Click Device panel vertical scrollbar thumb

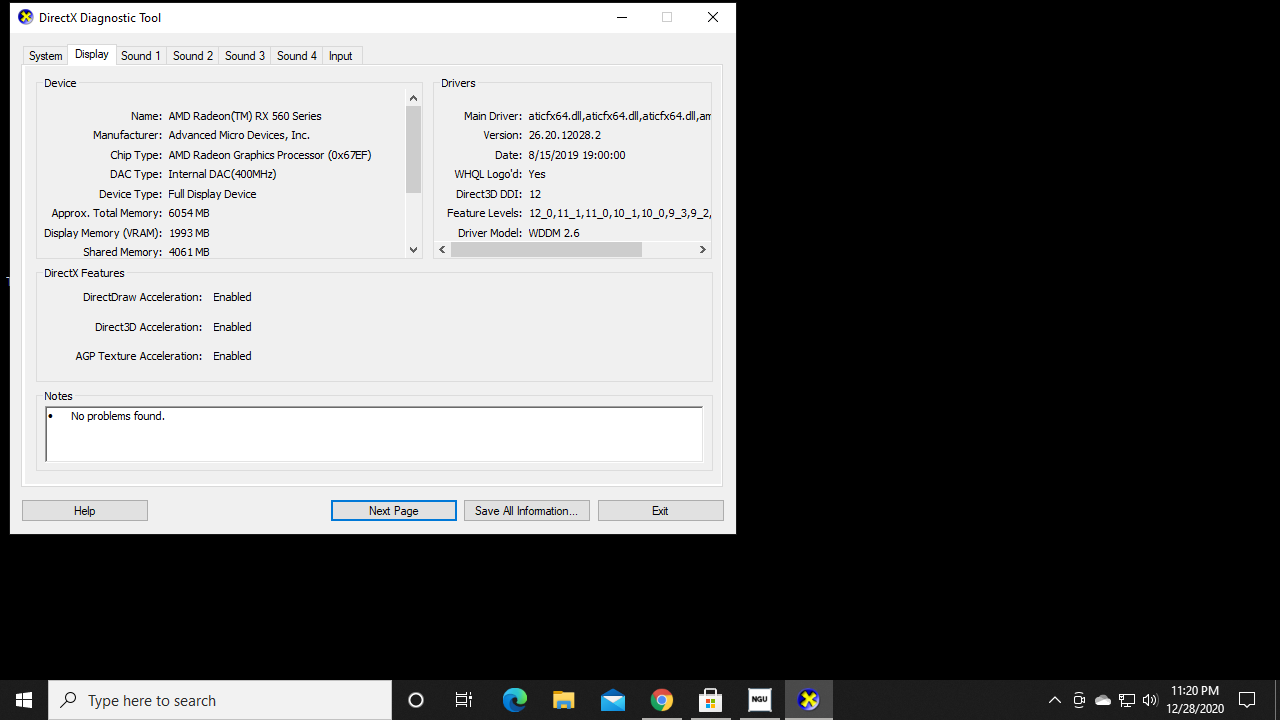(414, 150)
